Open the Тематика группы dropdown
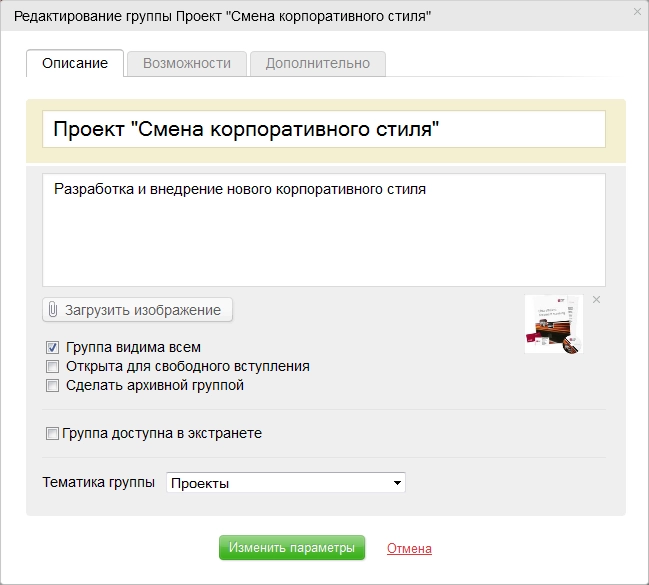The image size is (649, 585). click(286, 483)
